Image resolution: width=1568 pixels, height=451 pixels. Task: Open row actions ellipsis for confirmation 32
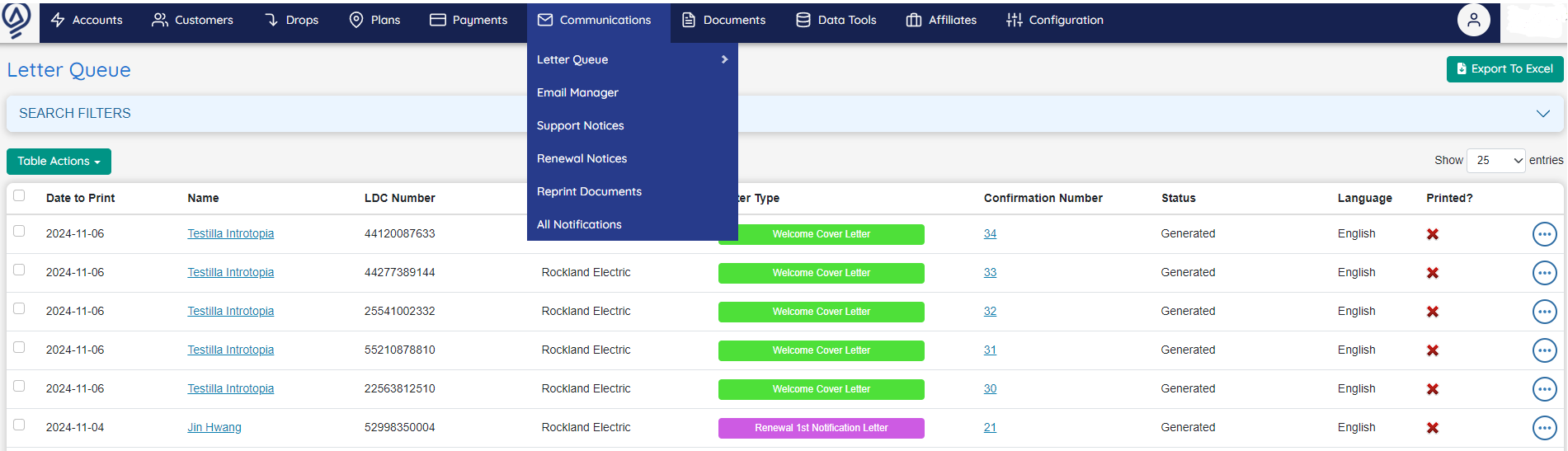click(x=1544, y=312)
